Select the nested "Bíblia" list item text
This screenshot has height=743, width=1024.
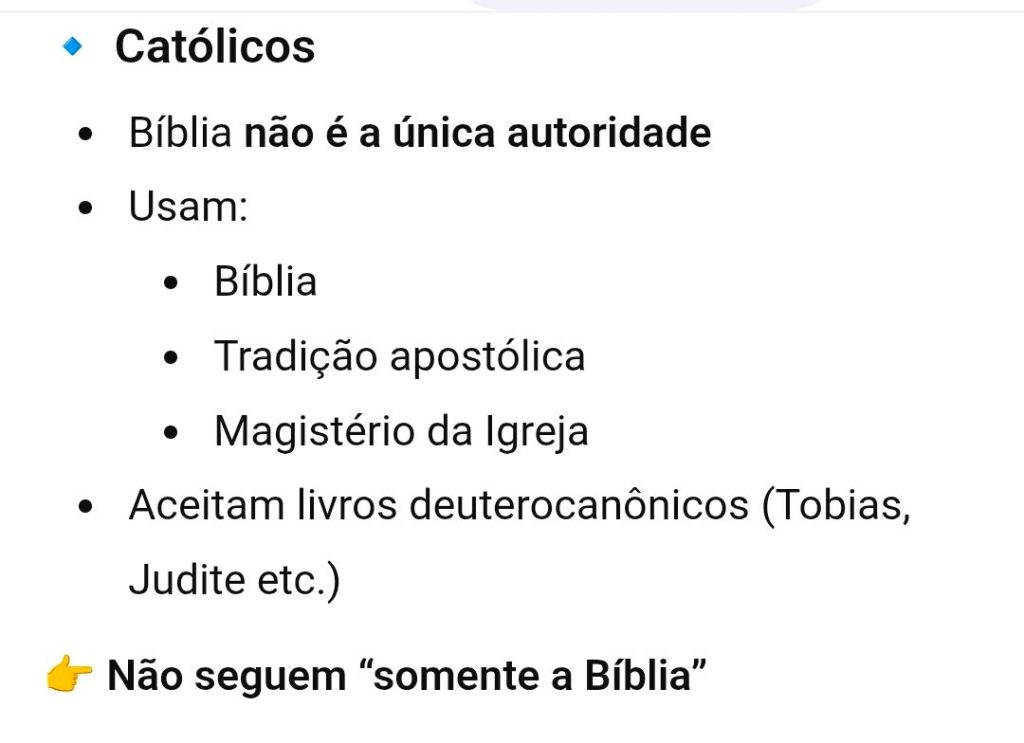coord(265,282)
